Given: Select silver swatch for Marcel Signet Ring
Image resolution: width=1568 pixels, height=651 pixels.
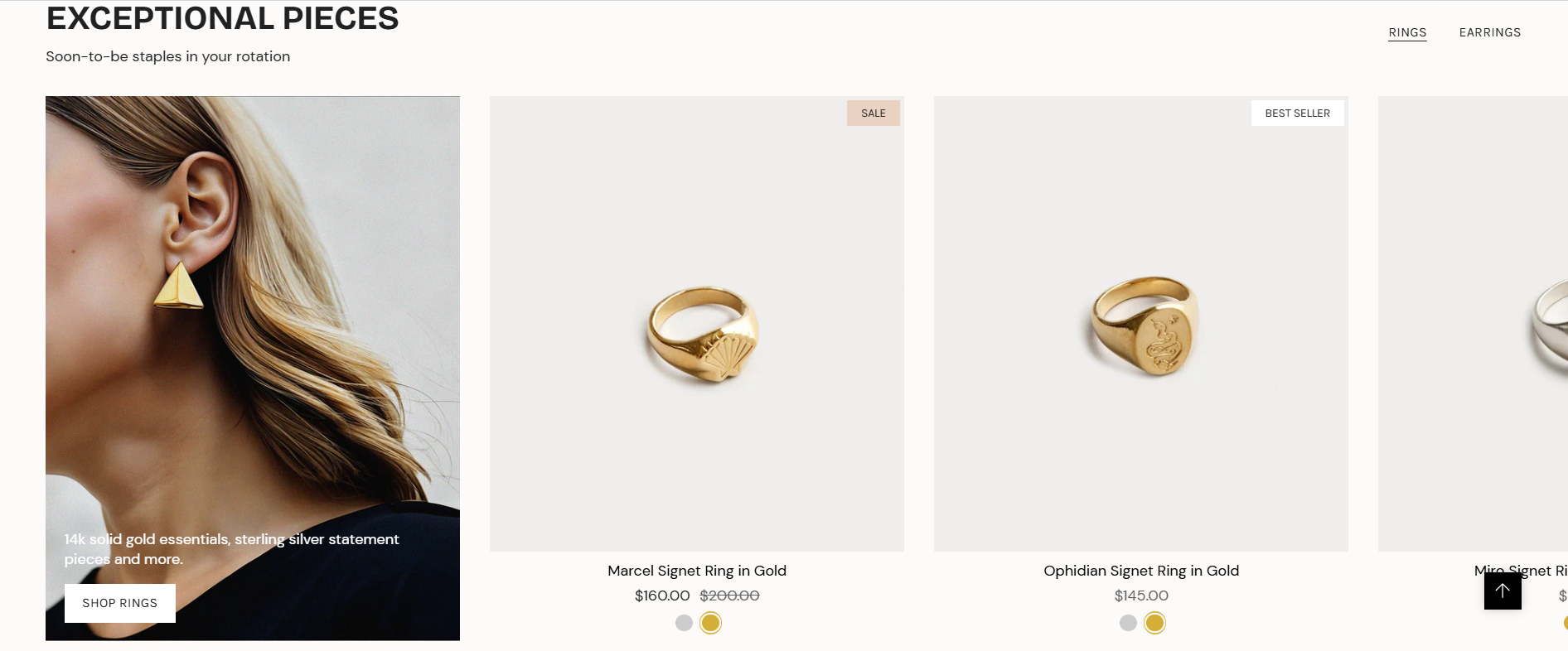Looking at the screenshot, I should coord(684,623).
